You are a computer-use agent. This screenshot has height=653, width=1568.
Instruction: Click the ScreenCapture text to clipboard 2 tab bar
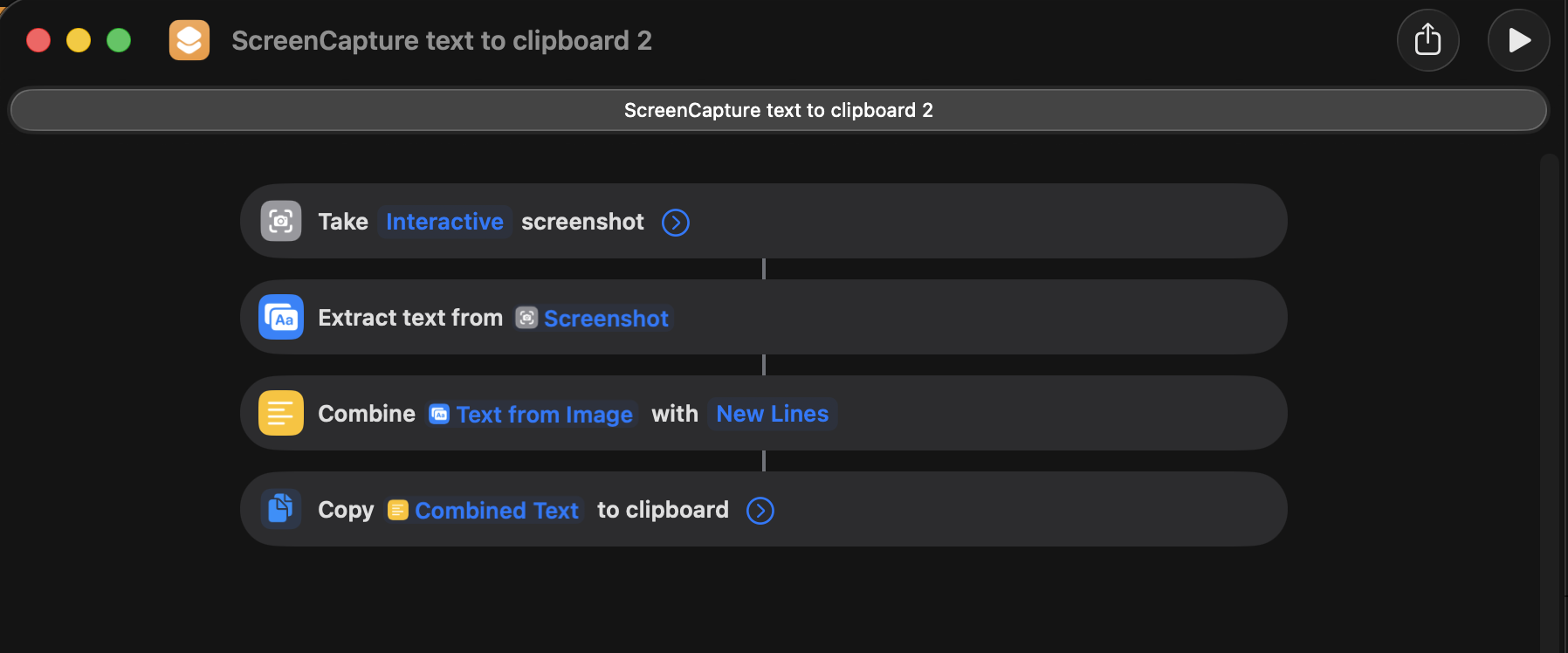point(778,110)
